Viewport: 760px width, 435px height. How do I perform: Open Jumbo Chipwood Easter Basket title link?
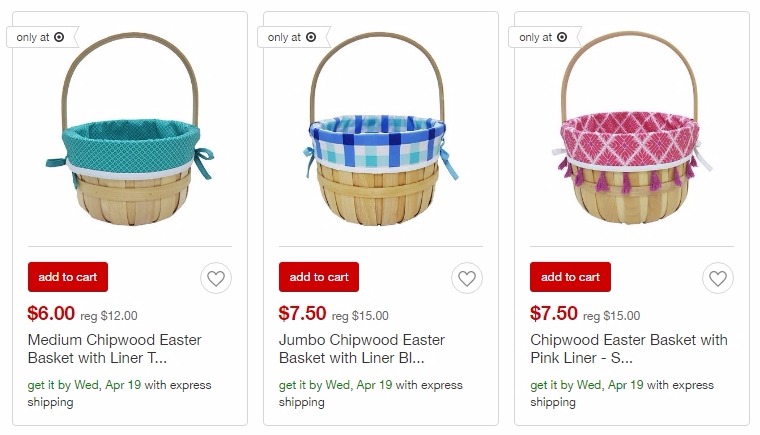362,349
